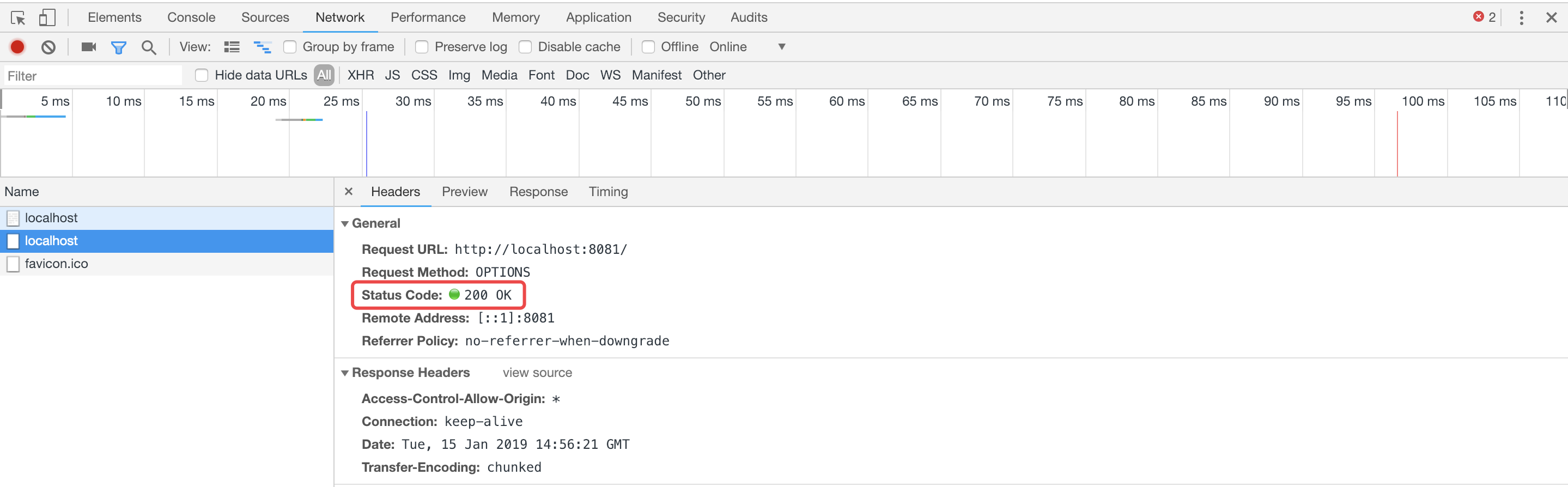Open the Response detail tab
This screenshot has height=487, width=1568.
coord(538,191)
